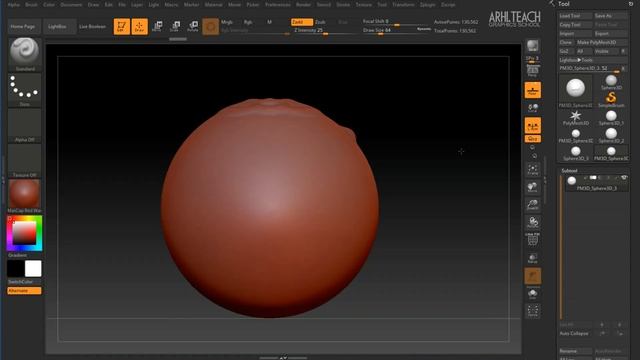Image resolution: width=640 pixels, height=360 pixels.
Task: Open the Document menu
Action: coord(71,5)
